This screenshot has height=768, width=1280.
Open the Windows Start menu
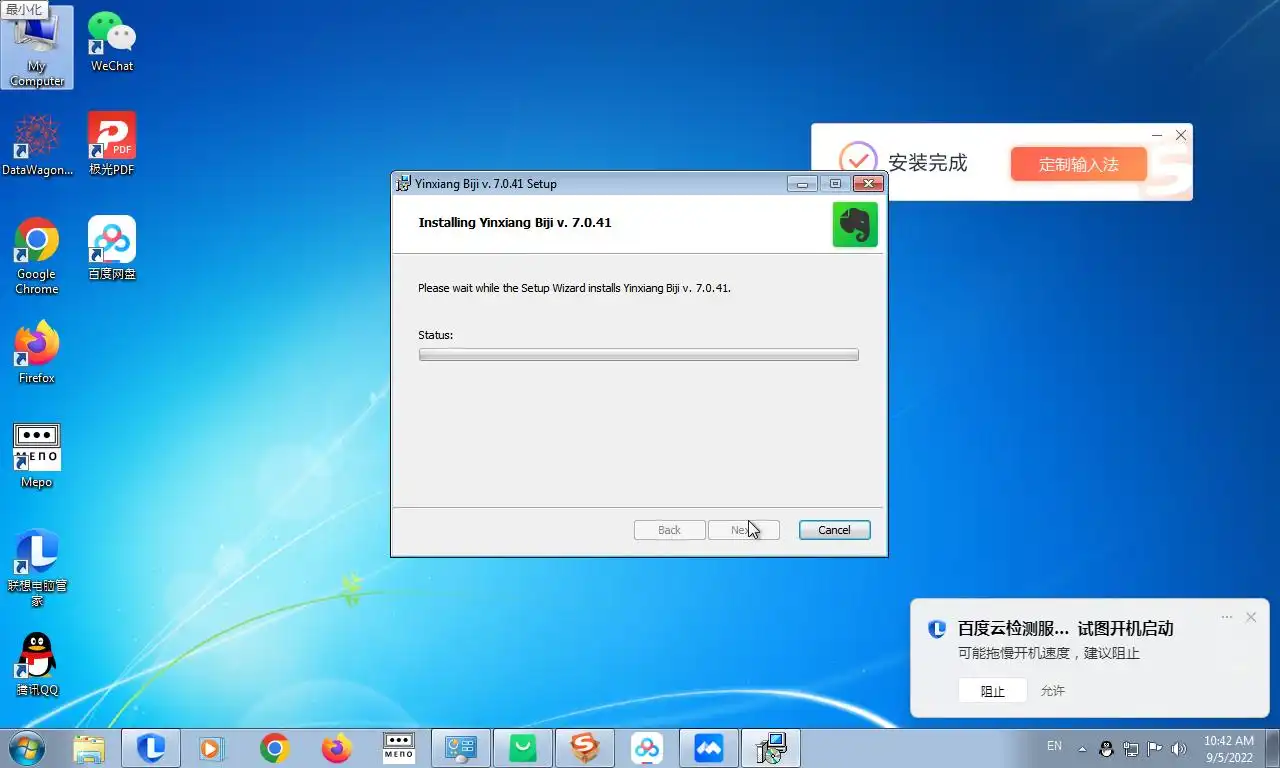[26, 748]
